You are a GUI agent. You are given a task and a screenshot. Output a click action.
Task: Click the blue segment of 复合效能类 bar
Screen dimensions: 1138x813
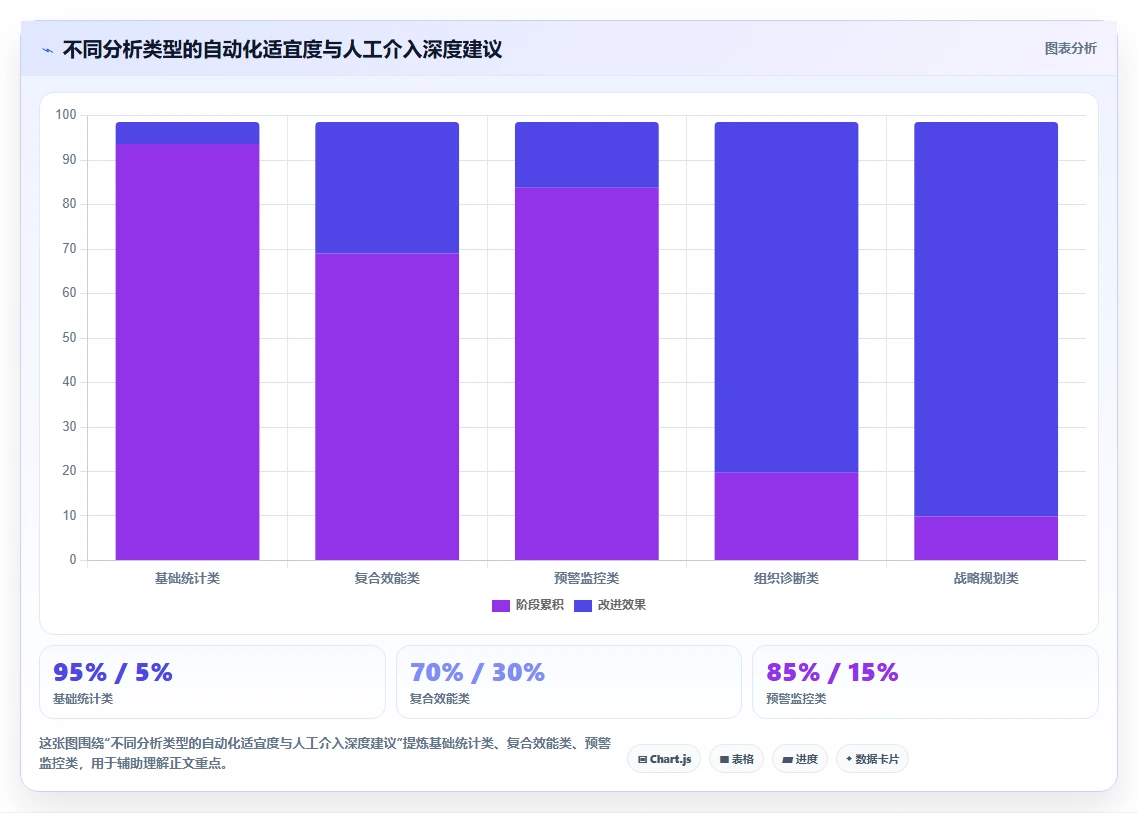tap(387, 187)
